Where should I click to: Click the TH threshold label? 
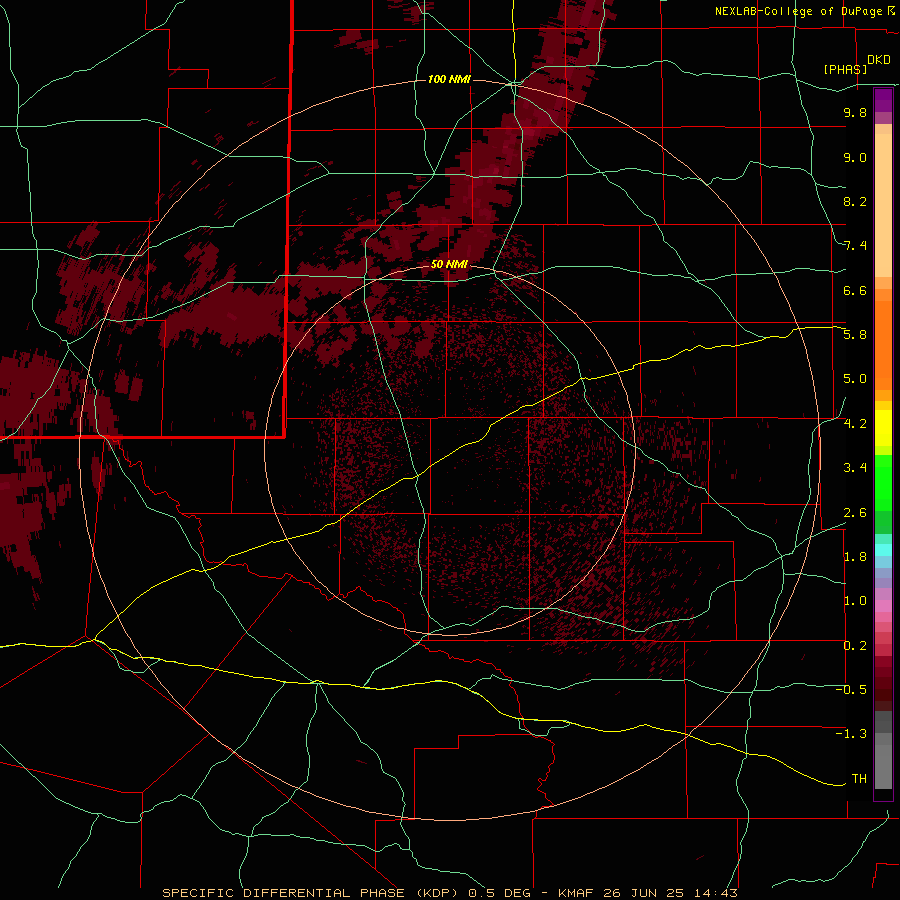click(x=859, y=779)
